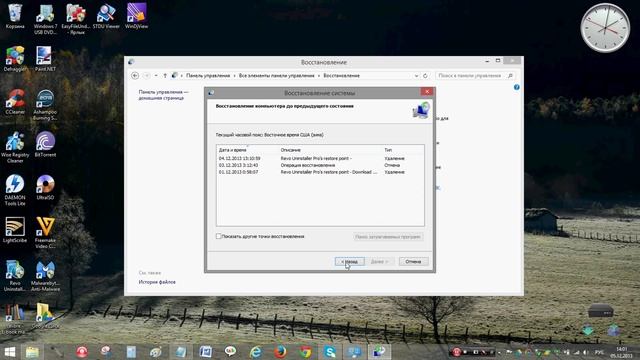Click the Back arrow in Восстановление window
This screenshot has width=640, height=360.
[135, 76]
